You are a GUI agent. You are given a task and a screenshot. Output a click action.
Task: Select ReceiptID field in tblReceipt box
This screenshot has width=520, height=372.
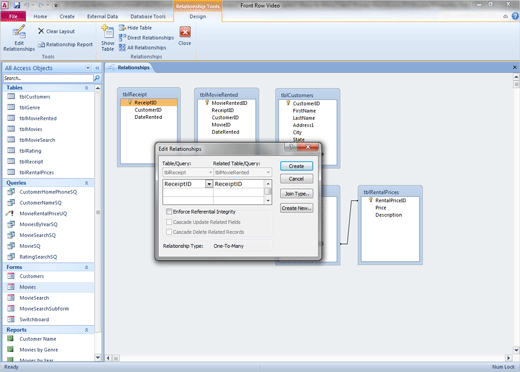[149, 102]
